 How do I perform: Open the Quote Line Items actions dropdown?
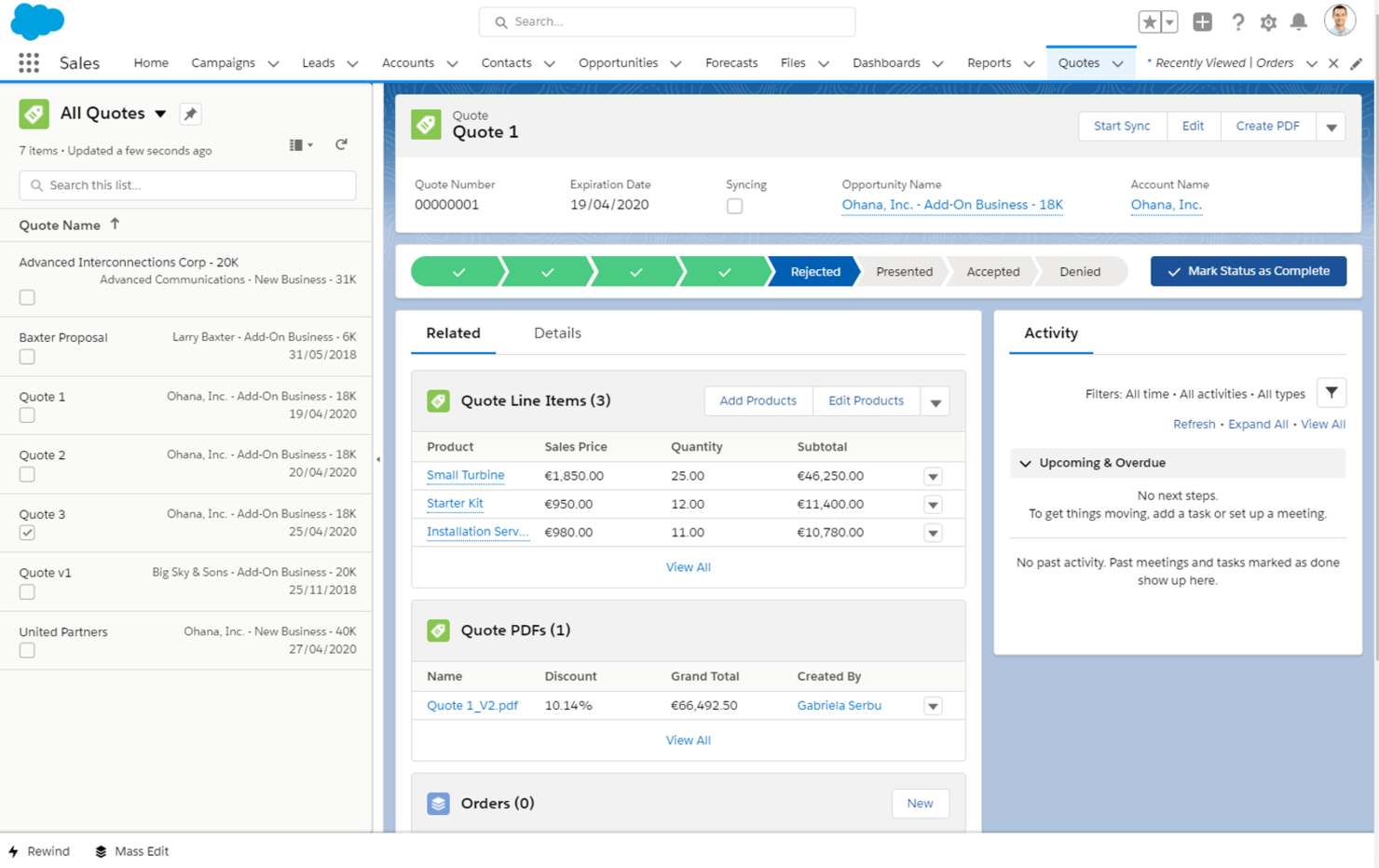click(935, 401)
